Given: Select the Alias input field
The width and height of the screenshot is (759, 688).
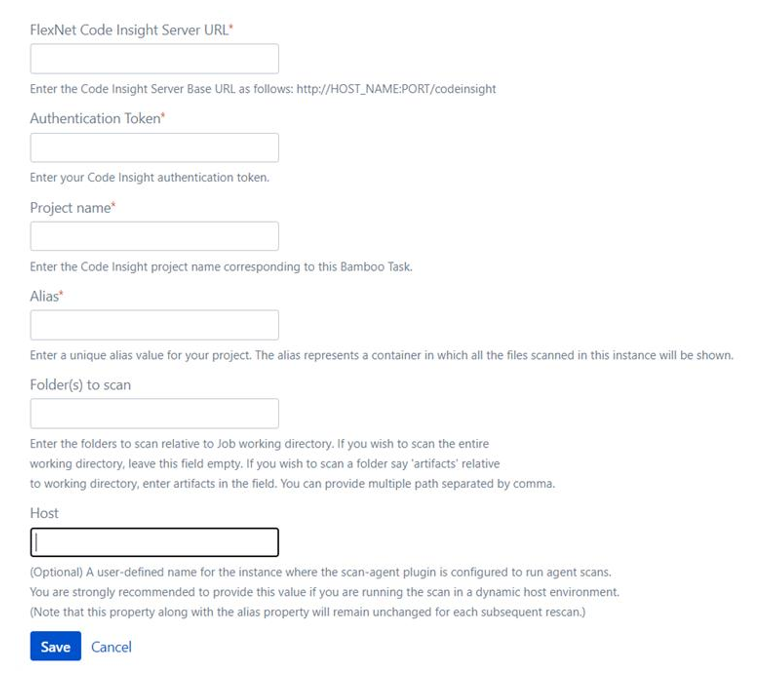Looking at the screenshot, I should (154, 325).
